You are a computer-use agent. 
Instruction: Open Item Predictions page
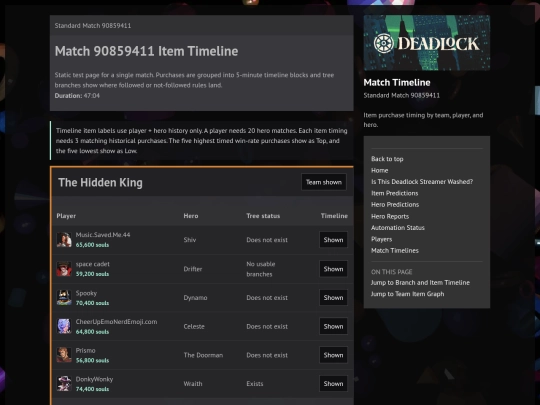click(395, 193)
